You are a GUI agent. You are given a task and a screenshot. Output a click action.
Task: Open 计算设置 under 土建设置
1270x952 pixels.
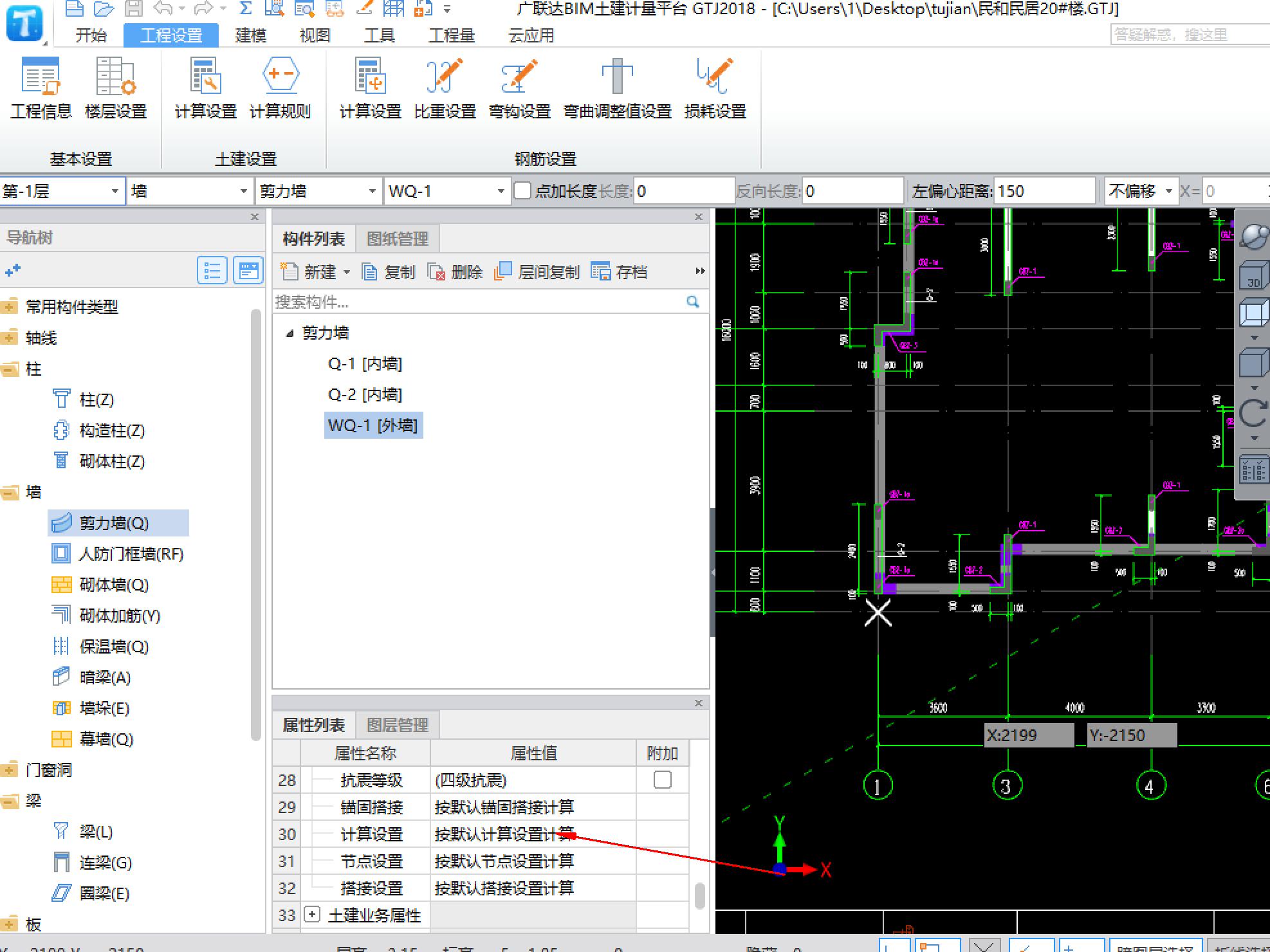pos(206,87)
